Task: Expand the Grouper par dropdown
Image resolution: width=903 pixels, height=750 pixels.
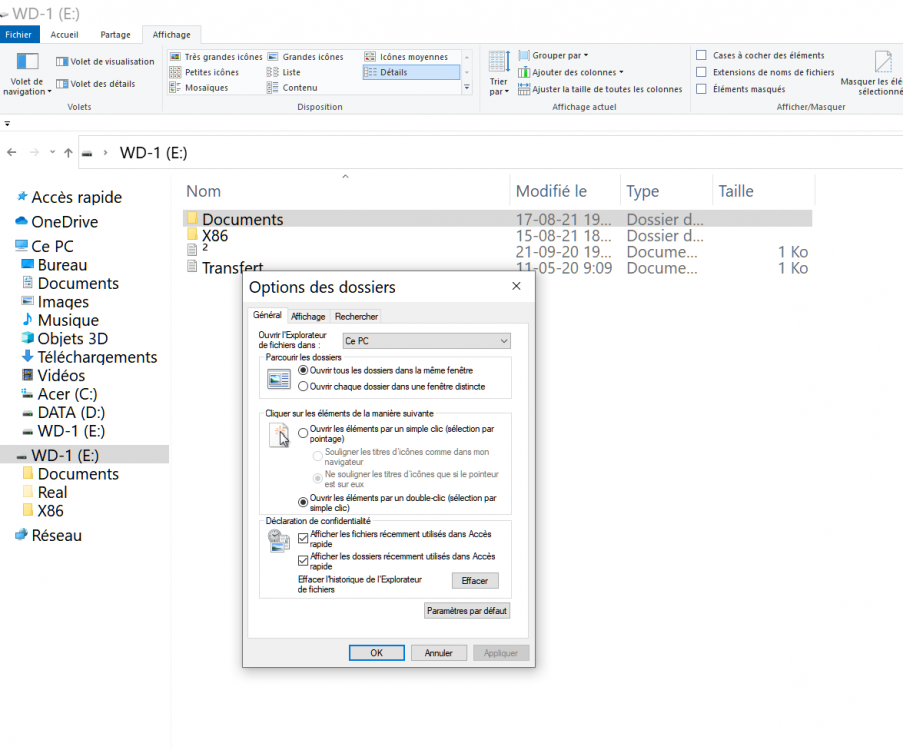Action: coord(560,56)
